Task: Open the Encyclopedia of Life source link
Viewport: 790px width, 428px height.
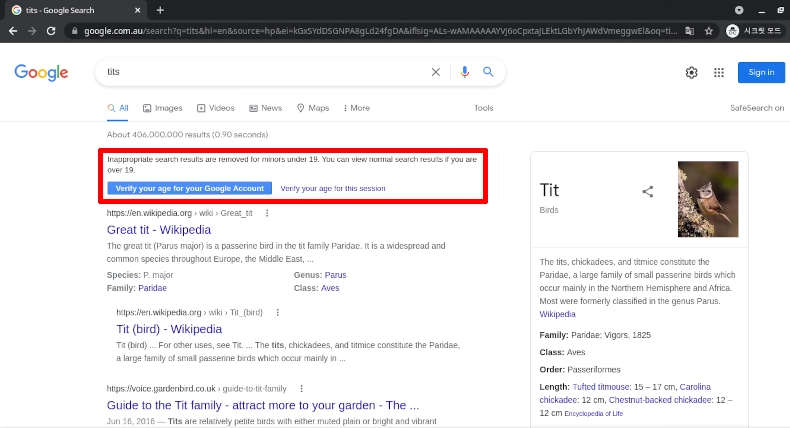Action: pyautogui.click(x=594, y=413)
